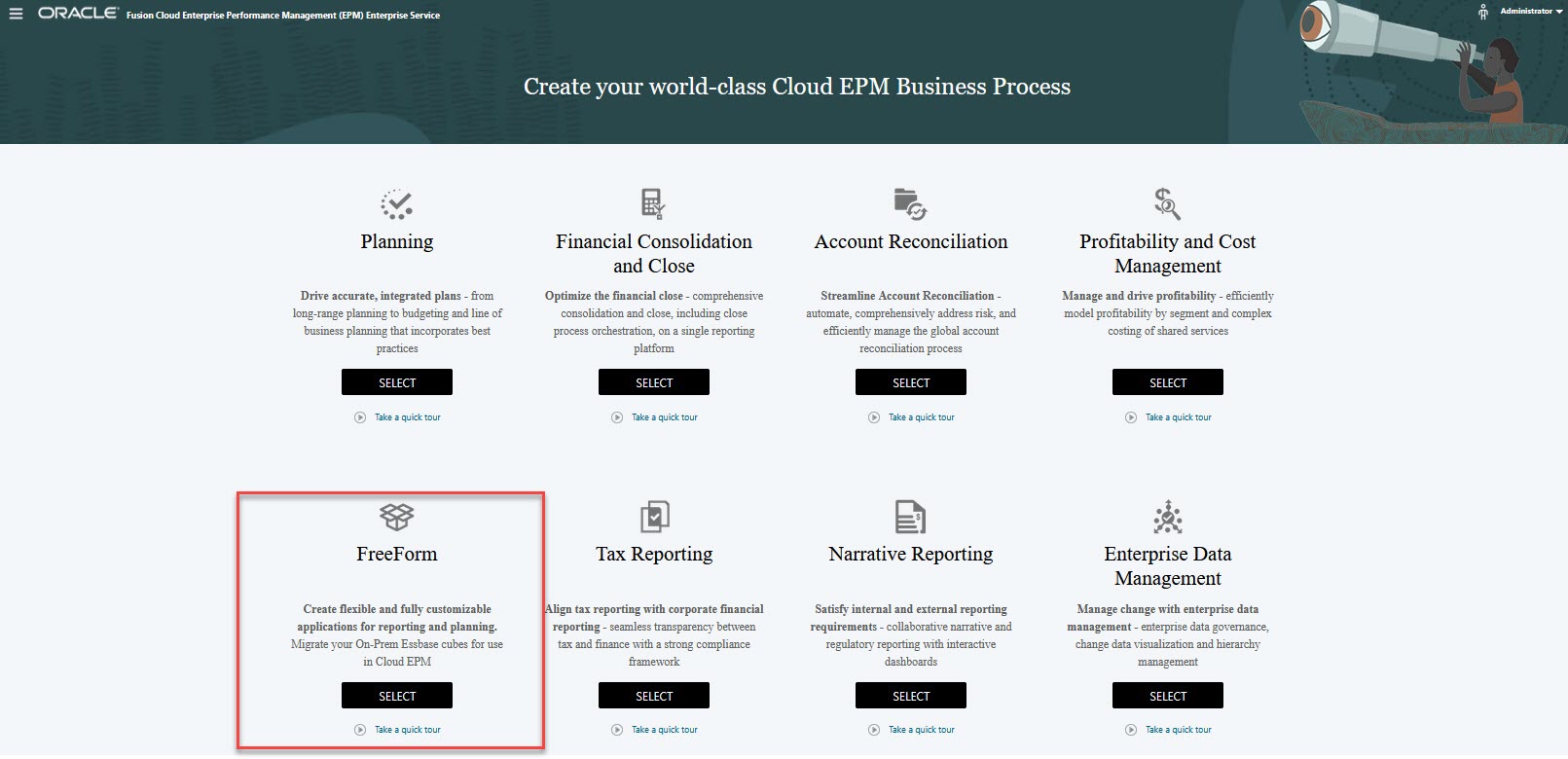
Task: Select the Enterprise Data Management process
Action: click(x=1168, y=696)
